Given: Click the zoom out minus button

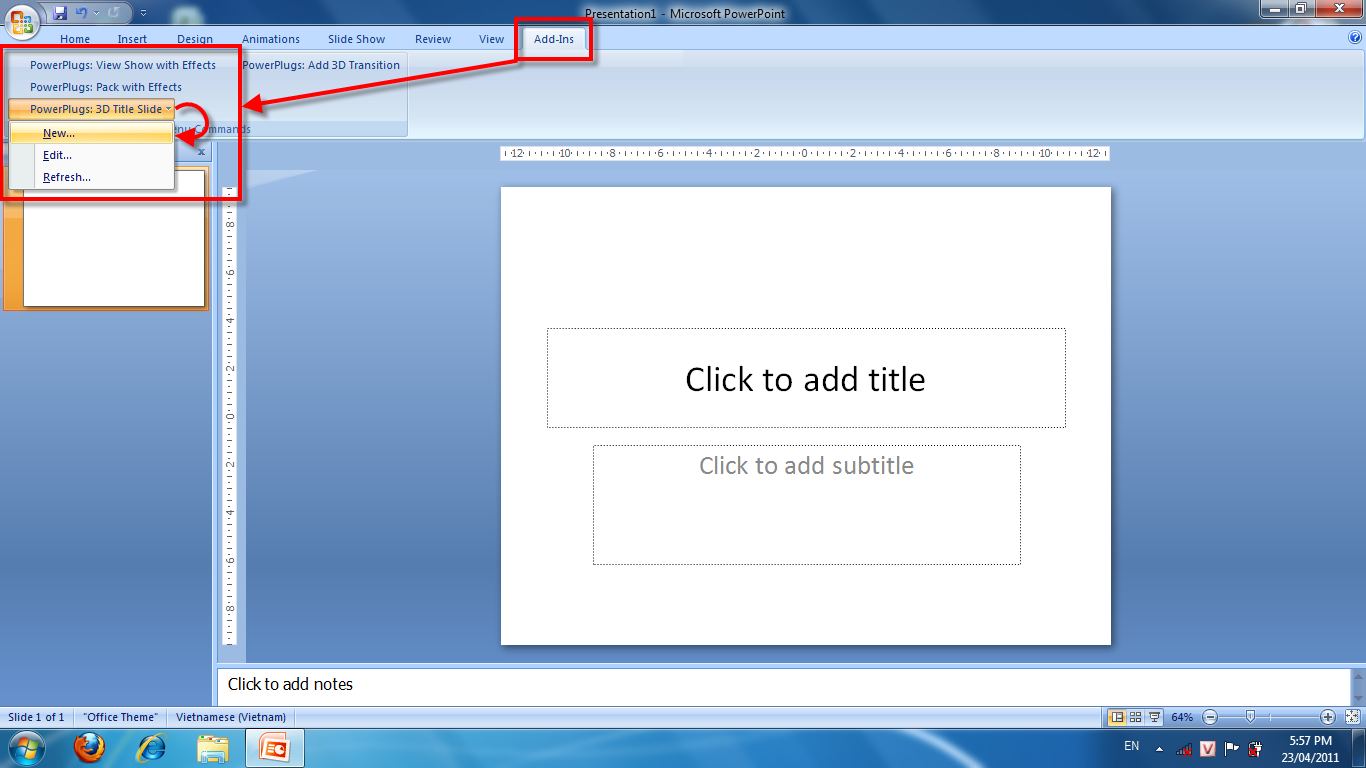Looking at the screenshot, I should (1210, 717).
